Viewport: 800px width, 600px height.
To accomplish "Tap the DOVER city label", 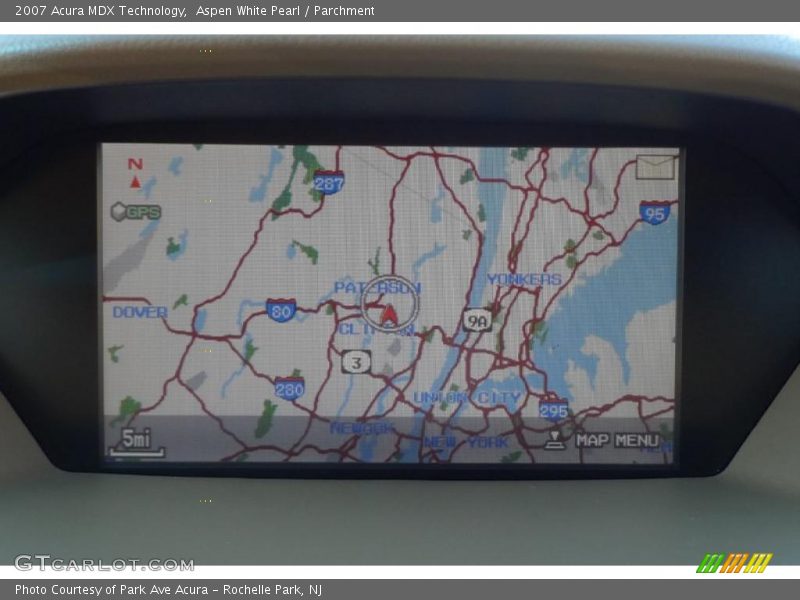I will 140,312.
